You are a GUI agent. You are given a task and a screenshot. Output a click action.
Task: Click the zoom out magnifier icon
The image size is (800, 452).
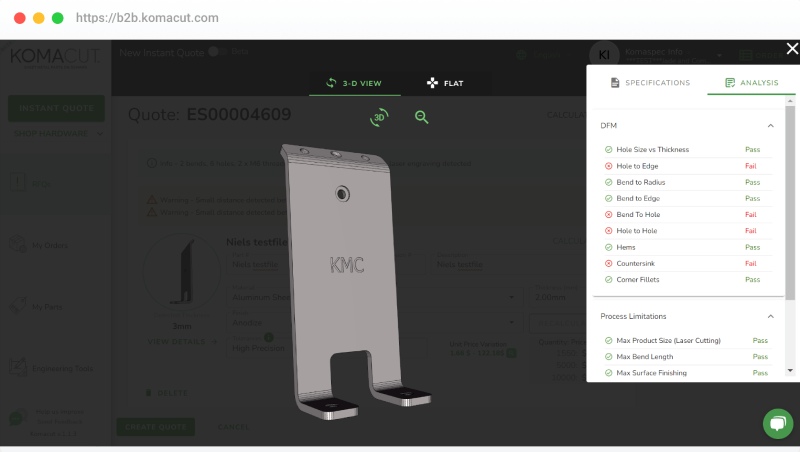click(421, 117)
